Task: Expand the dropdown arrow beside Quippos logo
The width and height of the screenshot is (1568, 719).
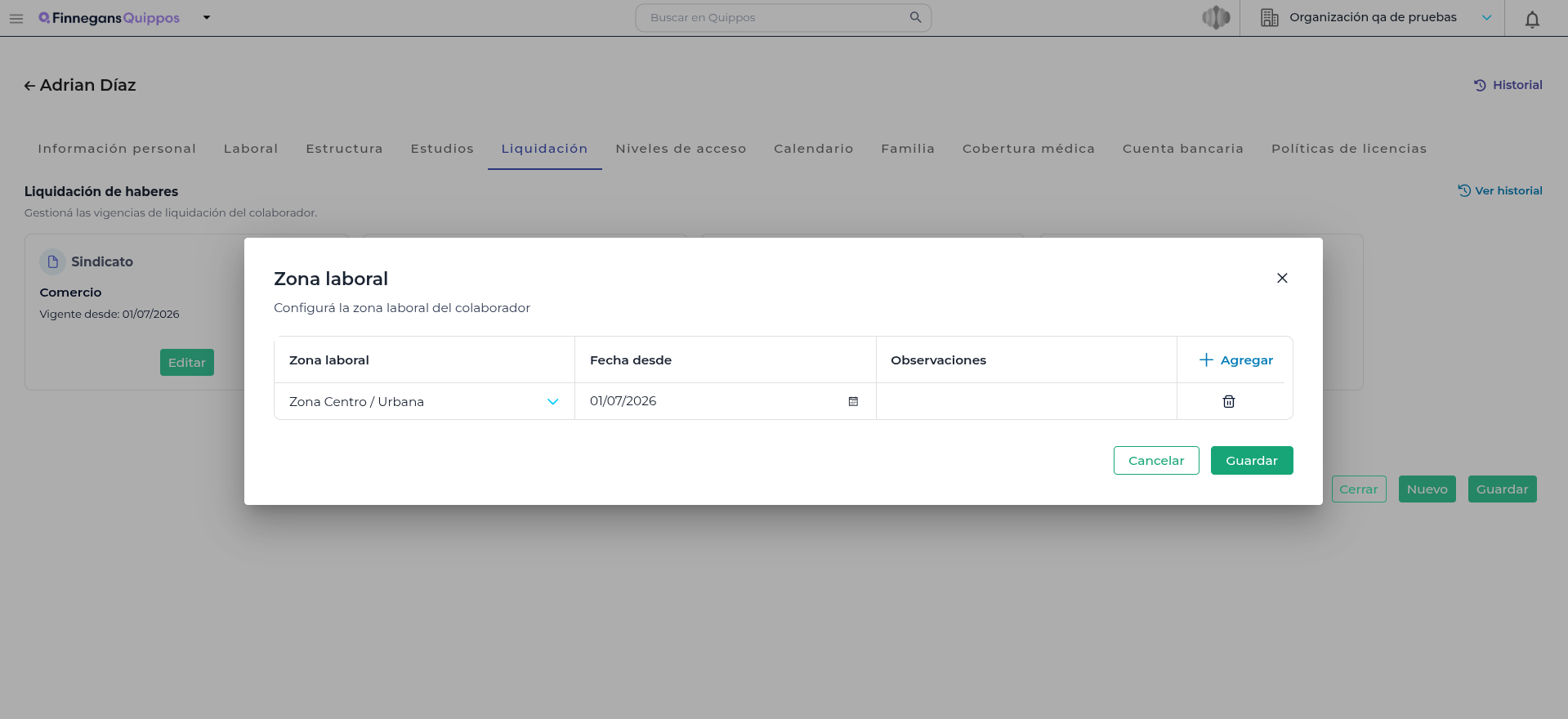Action: point(207,17)
